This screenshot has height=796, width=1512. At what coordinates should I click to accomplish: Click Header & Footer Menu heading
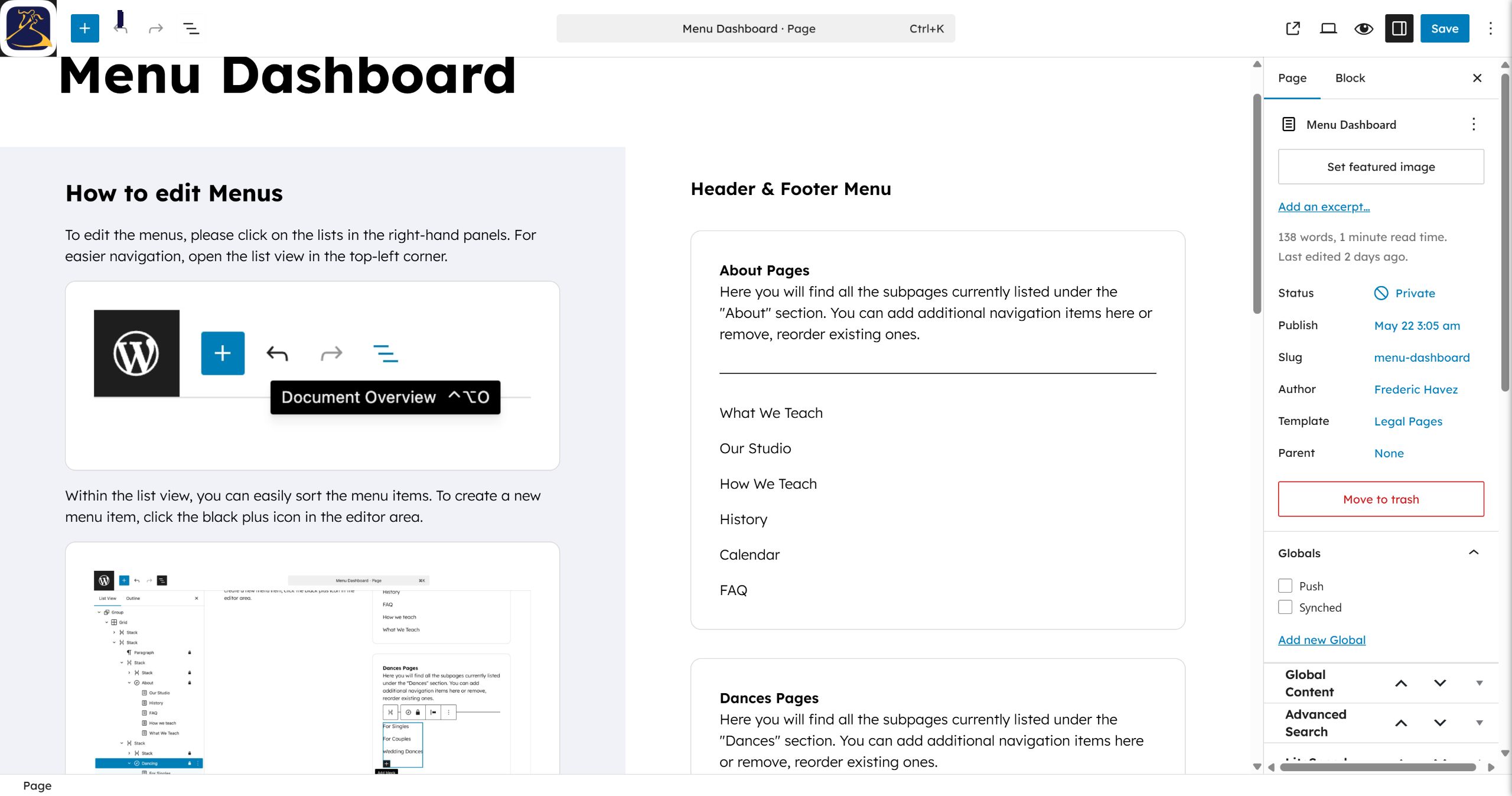click(x=791, y=189)
